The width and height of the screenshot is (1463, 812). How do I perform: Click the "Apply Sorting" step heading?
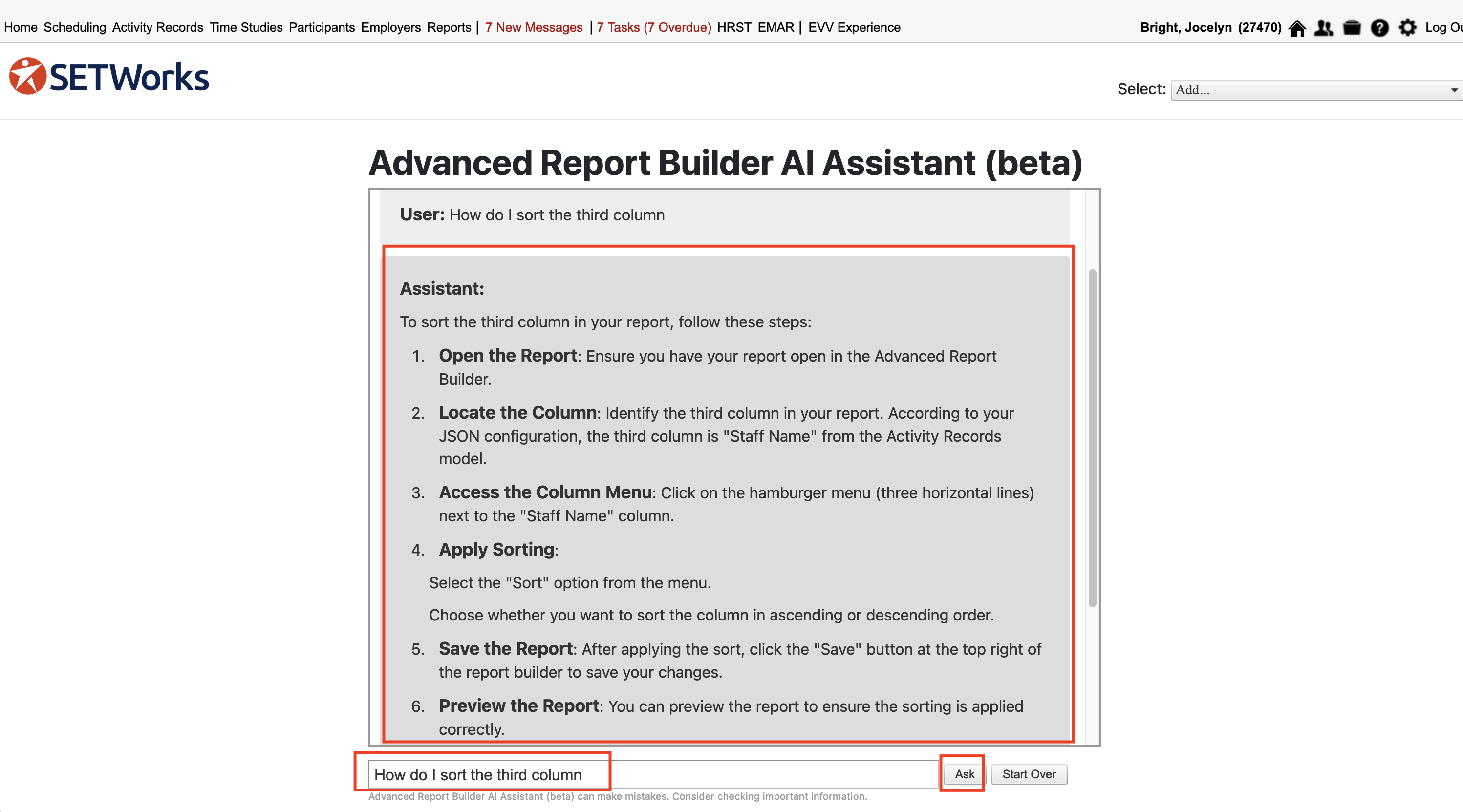click(x=498, y=549)
